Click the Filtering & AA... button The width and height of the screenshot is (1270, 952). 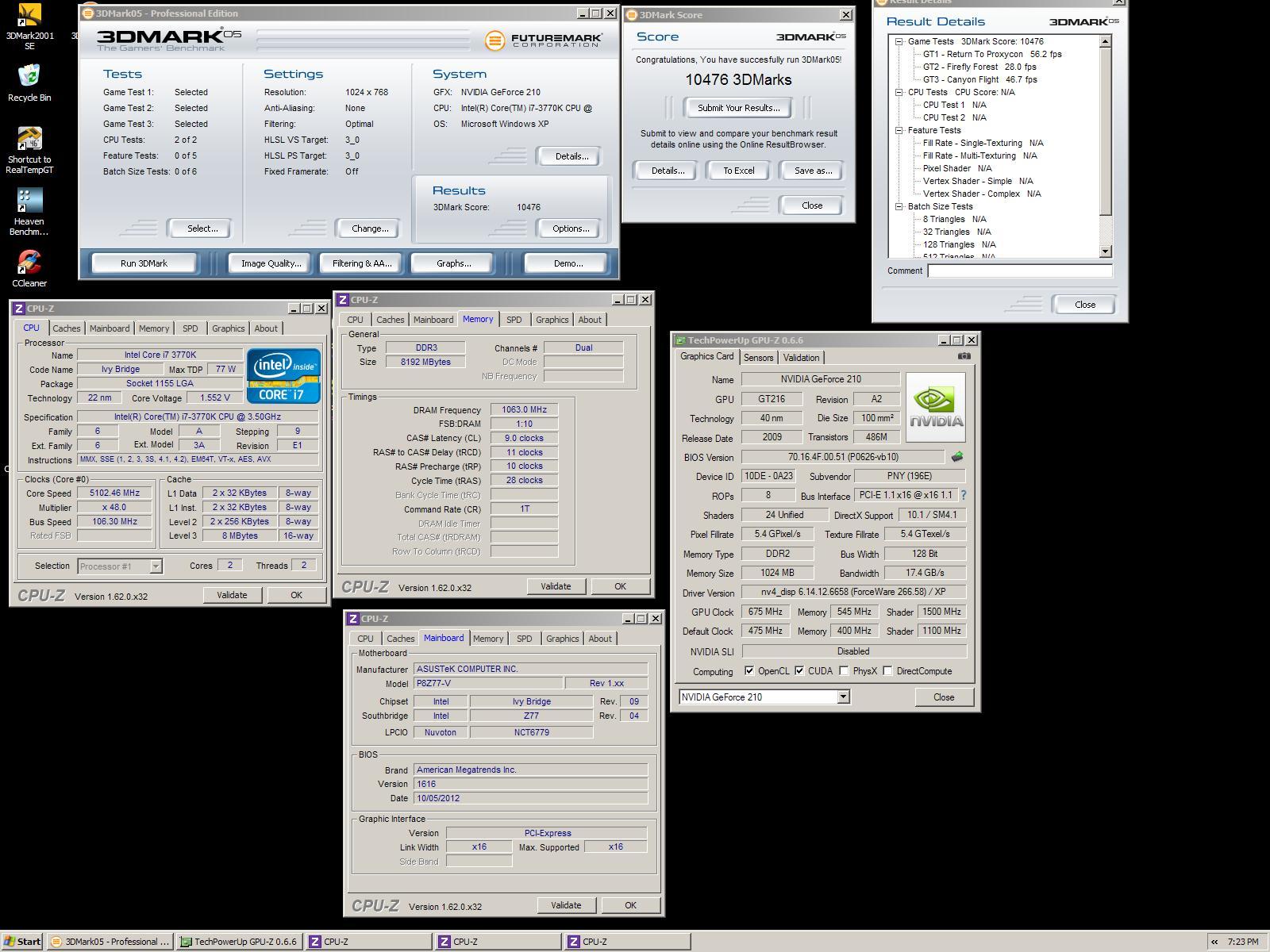[x=362, y=263]
